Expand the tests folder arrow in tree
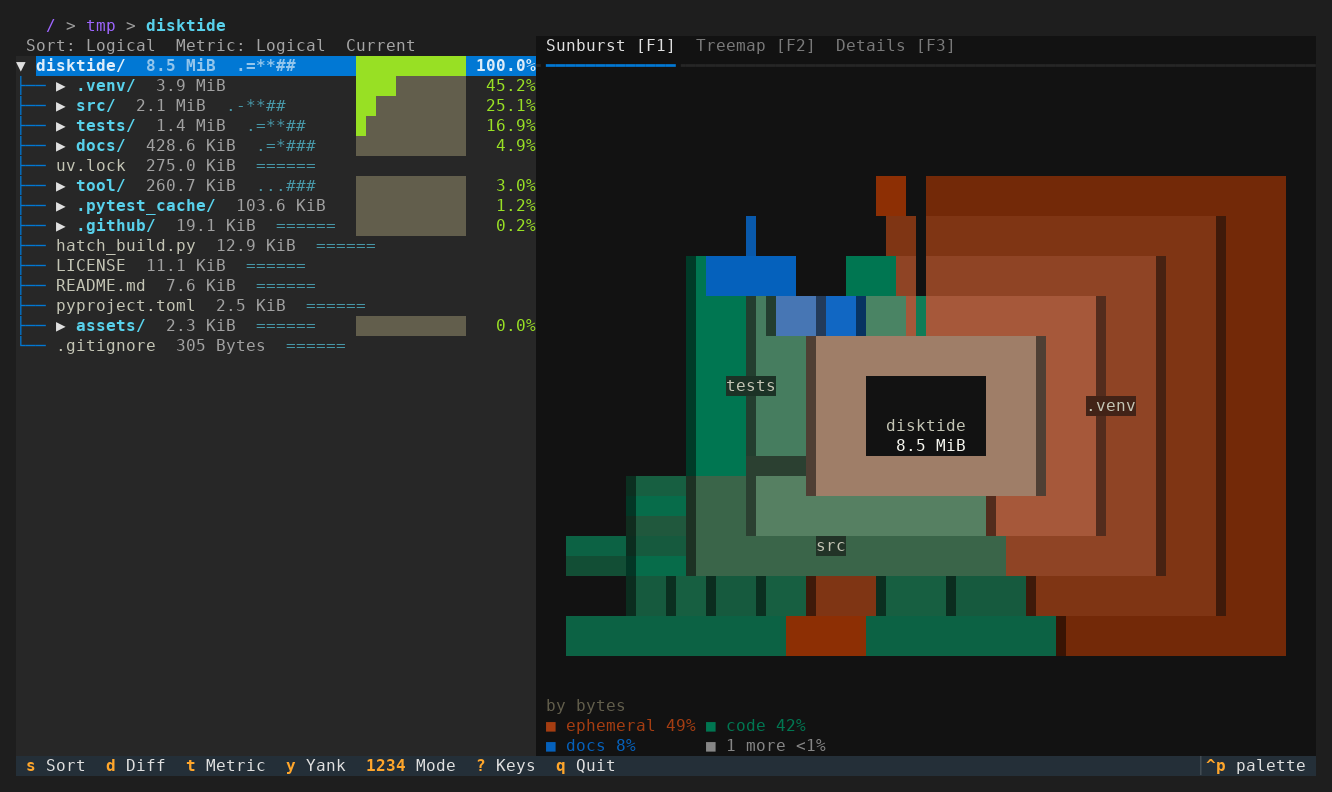Image resolution: width=1332 pixels, height=792 pixels. (61, 126)
